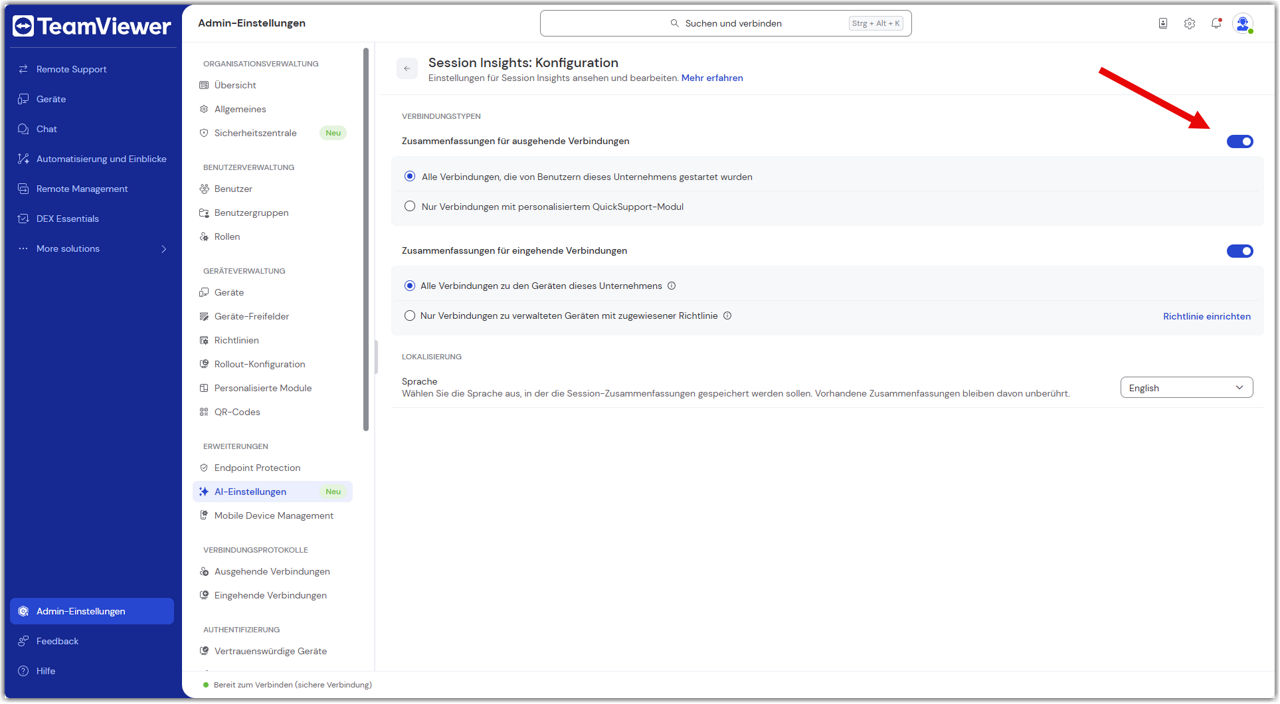The image size is (1280, 704).
Task: Open Eingehende Verbindungen log
Action: [x=272, y=596]
